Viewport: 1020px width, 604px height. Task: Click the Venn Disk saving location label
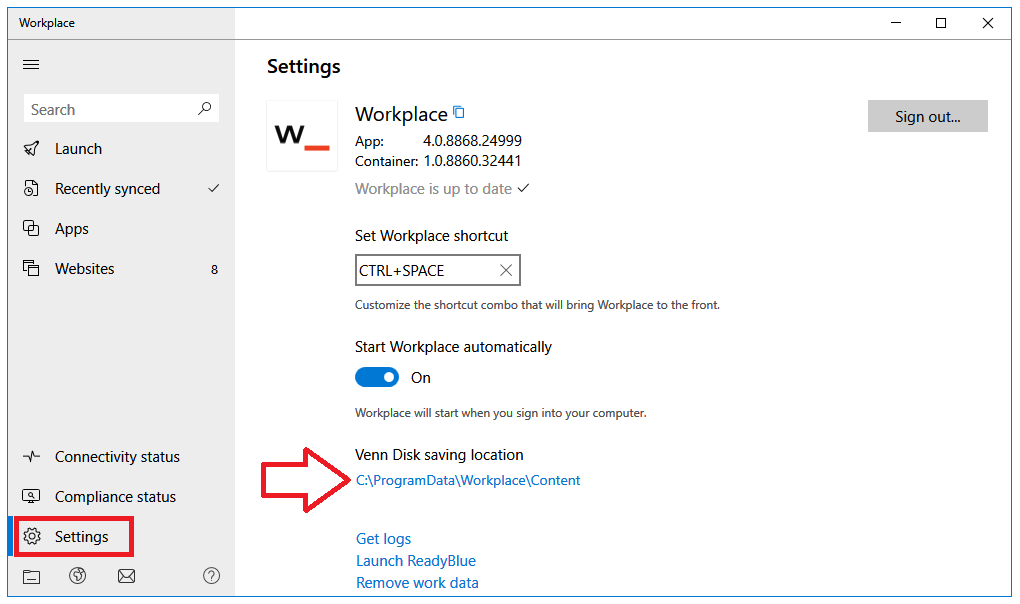439,455
